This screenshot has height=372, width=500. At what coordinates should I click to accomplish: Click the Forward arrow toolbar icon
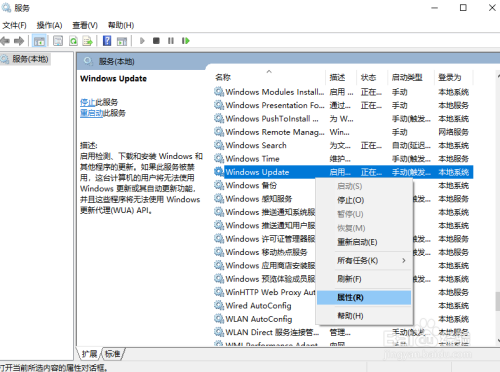click(x=19, y=41)
